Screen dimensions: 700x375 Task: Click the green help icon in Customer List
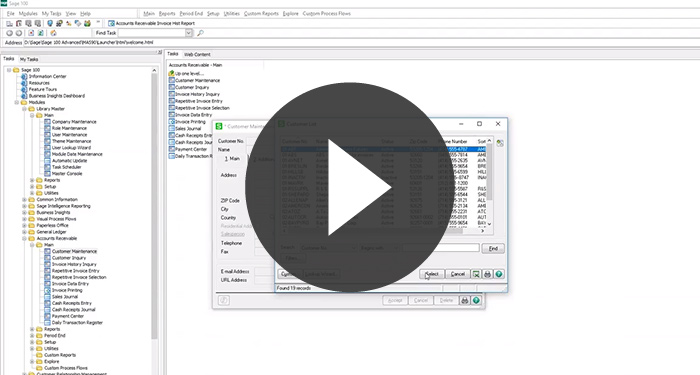[x=499, y=274]
